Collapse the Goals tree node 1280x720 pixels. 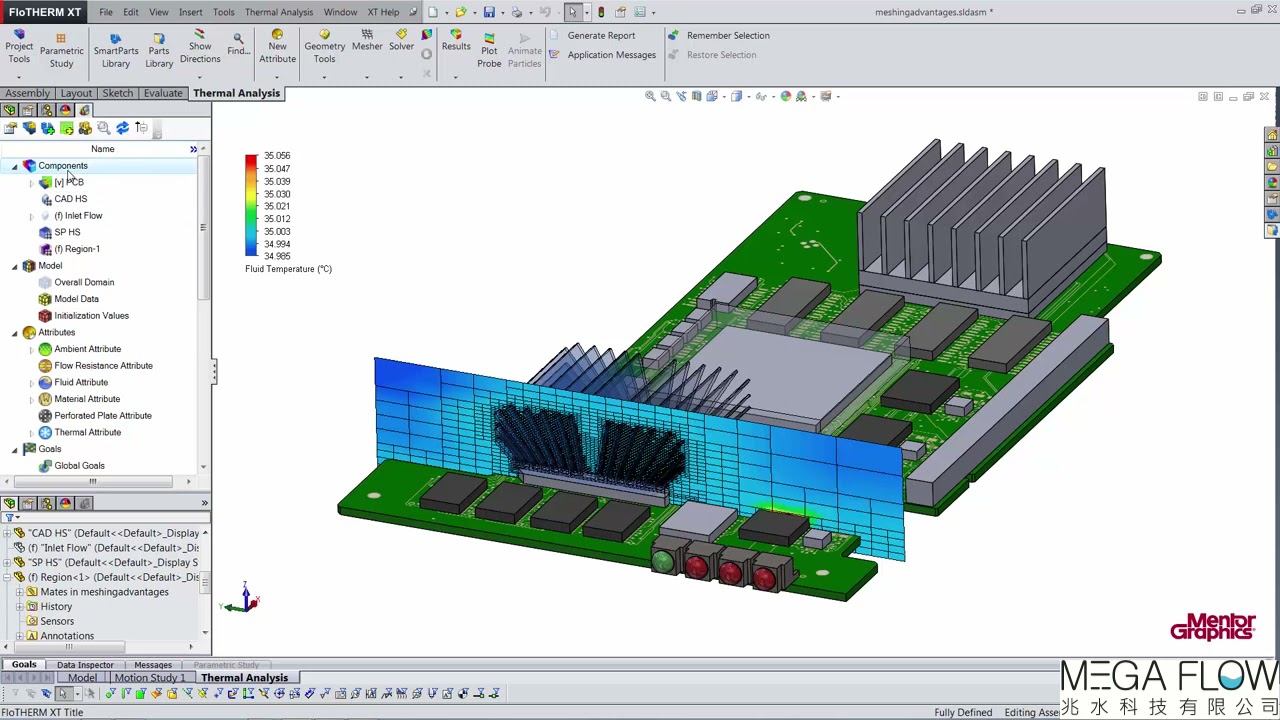pos(15,449)
